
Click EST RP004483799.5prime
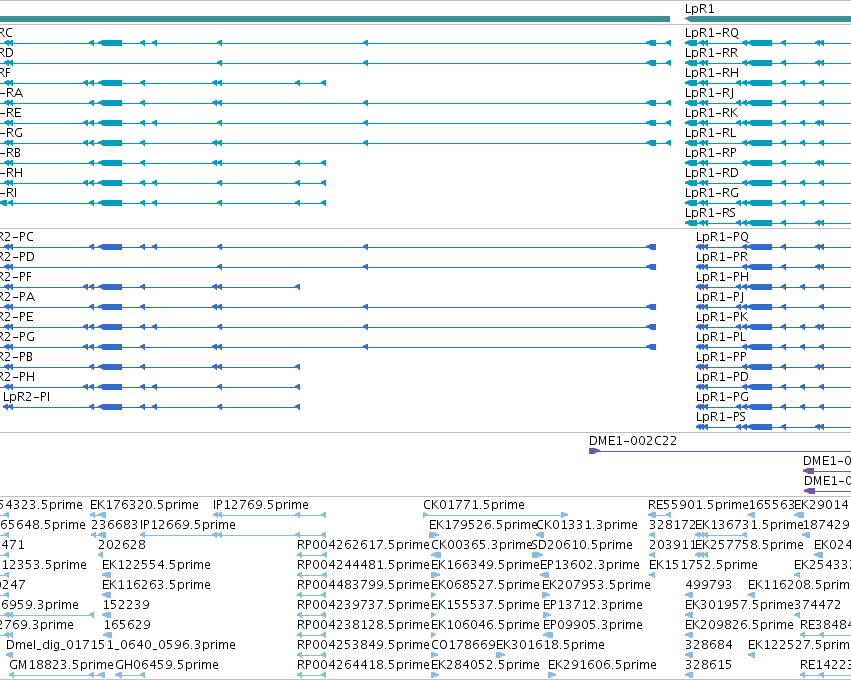363,585
